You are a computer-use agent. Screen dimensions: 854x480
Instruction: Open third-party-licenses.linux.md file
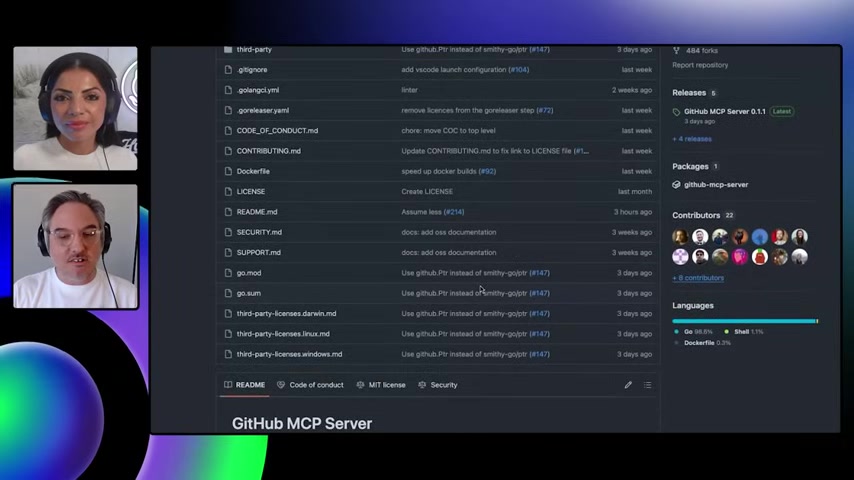283,334
